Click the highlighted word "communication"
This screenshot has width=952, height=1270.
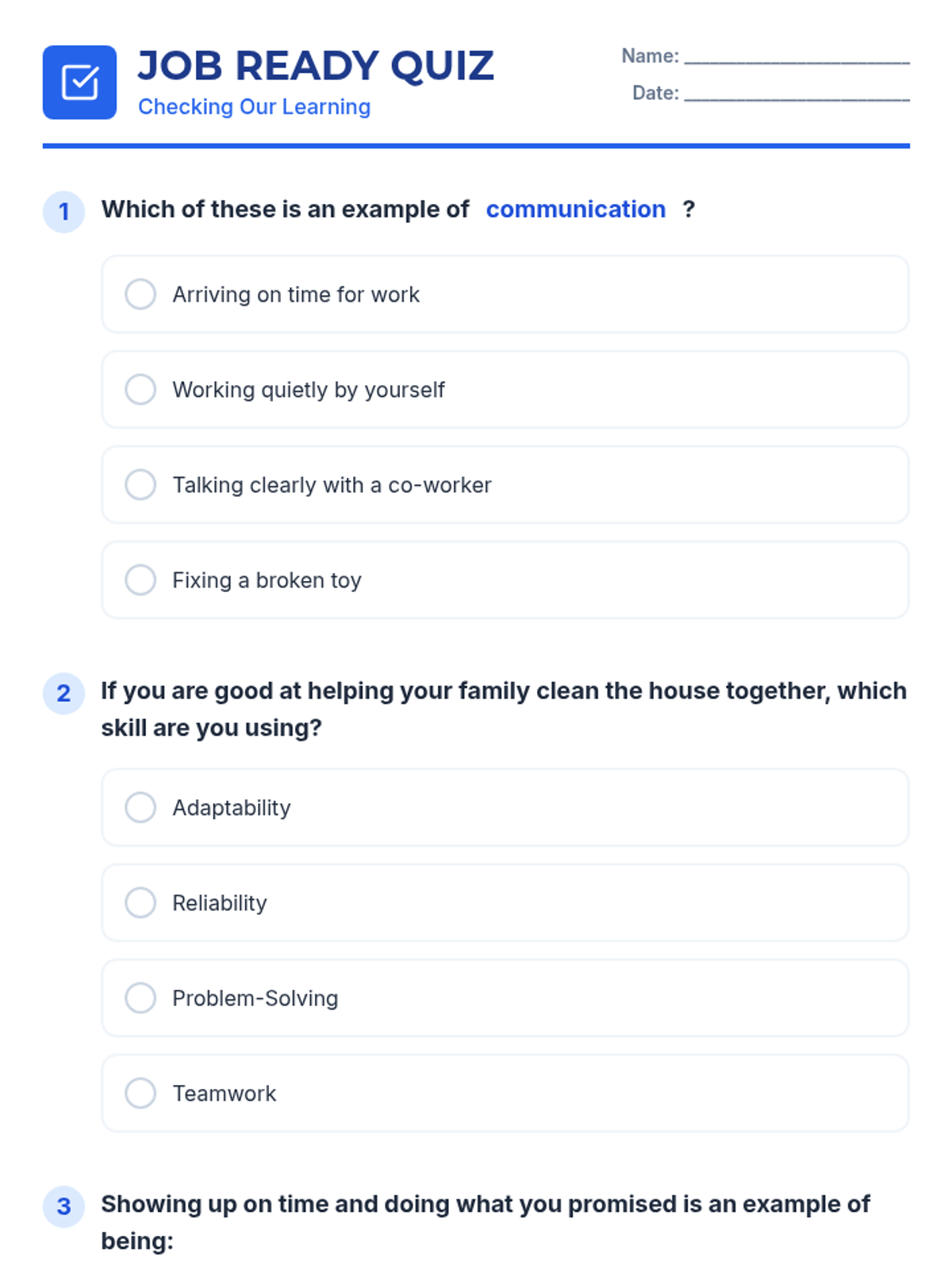click(x=575, y=210)
